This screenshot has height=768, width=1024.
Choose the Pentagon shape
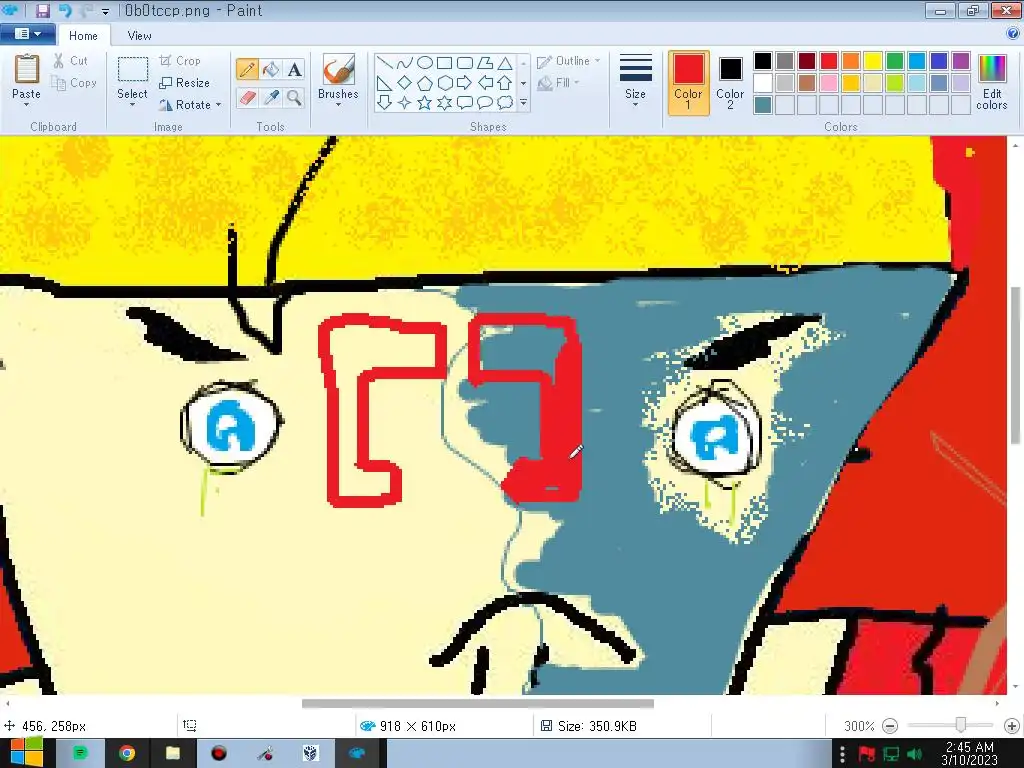(x=424, y=83)
